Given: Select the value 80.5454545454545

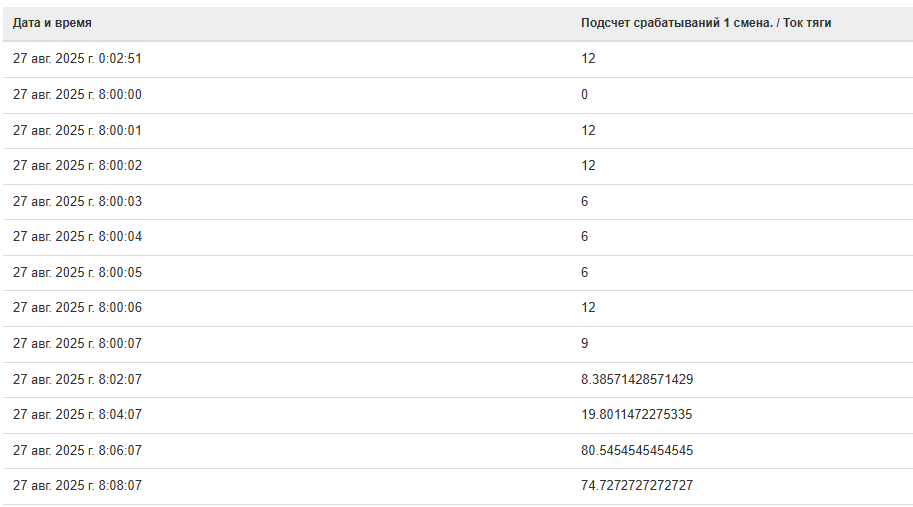Looking at the screenshot, I should (x=637, y=451).
